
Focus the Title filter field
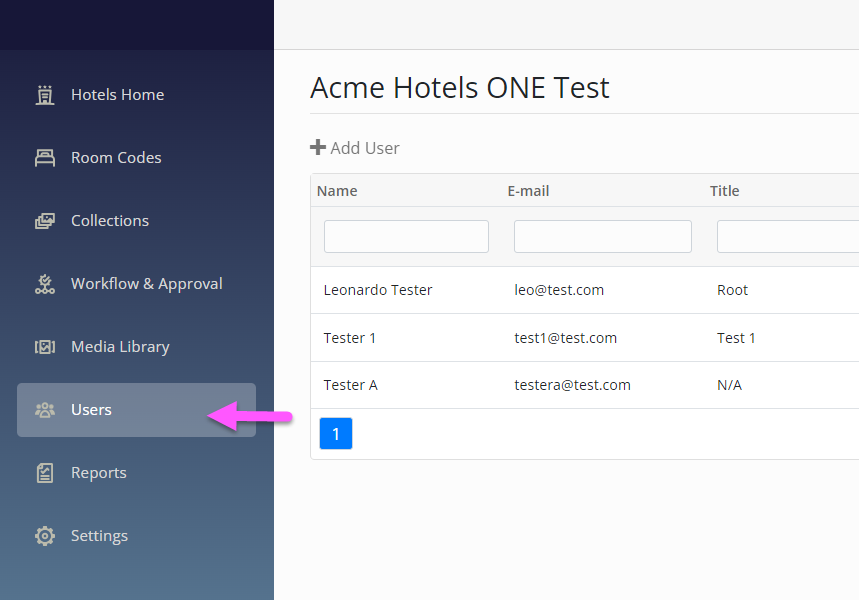[788, 237]
